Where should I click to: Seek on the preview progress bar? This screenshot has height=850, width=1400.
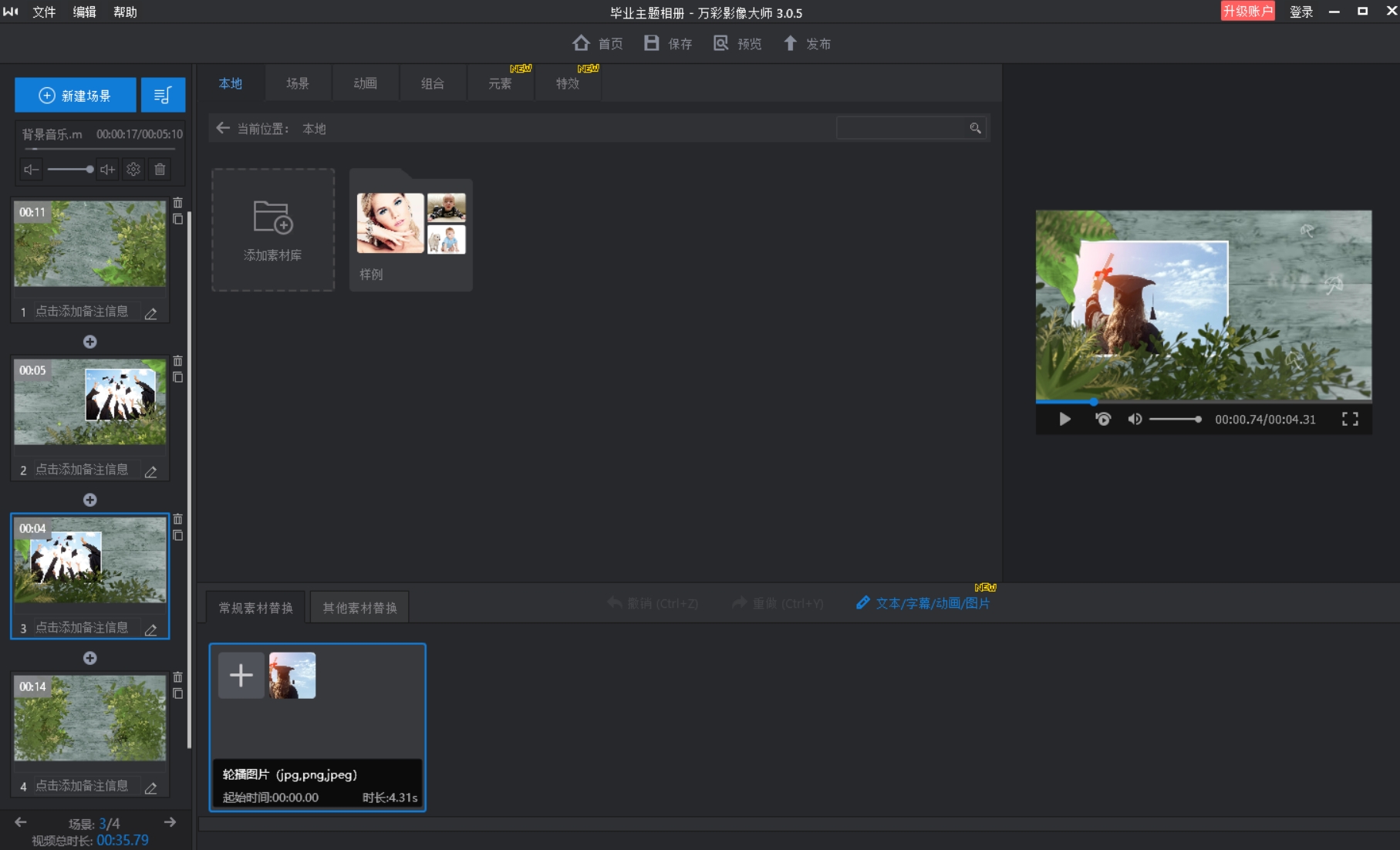click(x=1203, y=402)
